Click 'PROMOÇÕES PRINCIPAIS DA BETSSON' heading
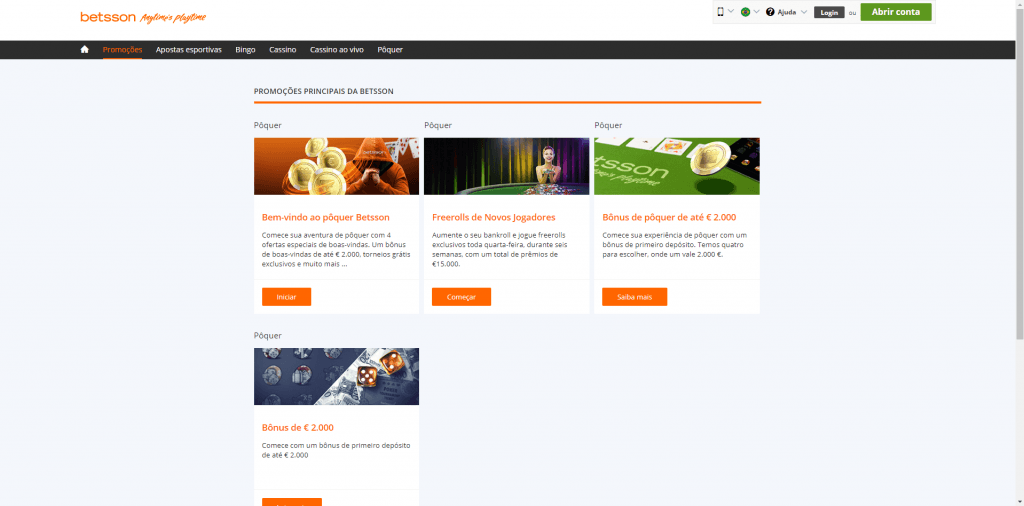 click(x=323, y=91)
